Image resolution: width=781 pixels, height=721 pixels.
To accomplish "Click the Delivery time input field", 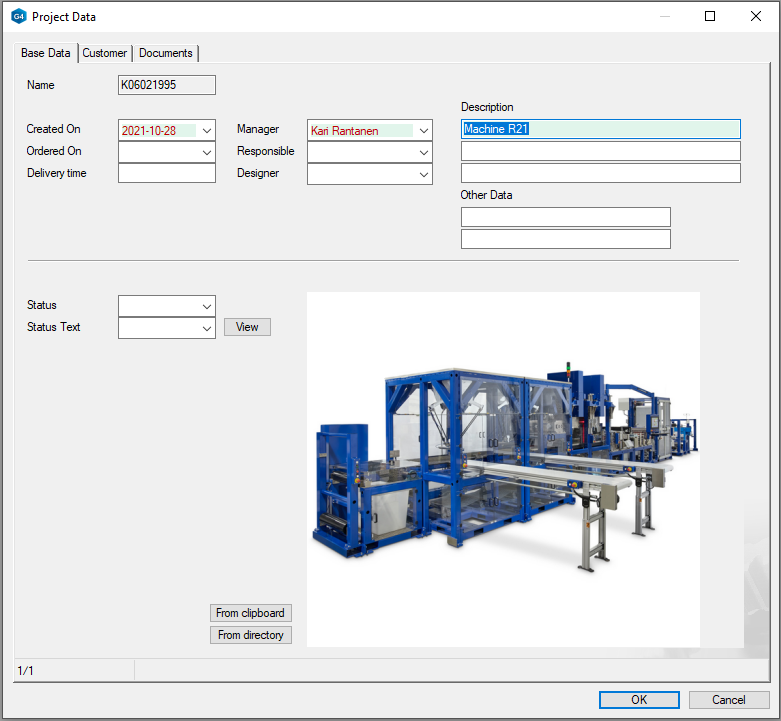I will pyautogui.click(x=167, y=174).
